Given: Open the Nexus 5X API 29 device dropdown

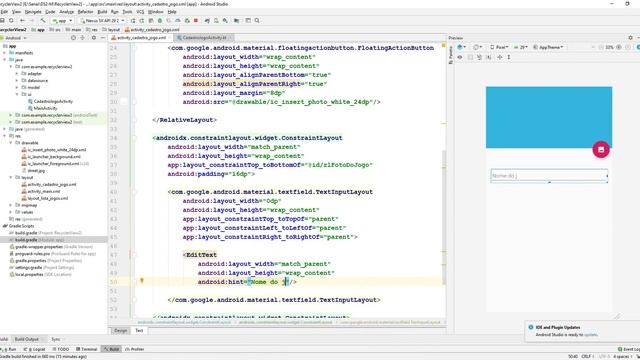Looking at the screenshot, I should click(x=102, y=20).
